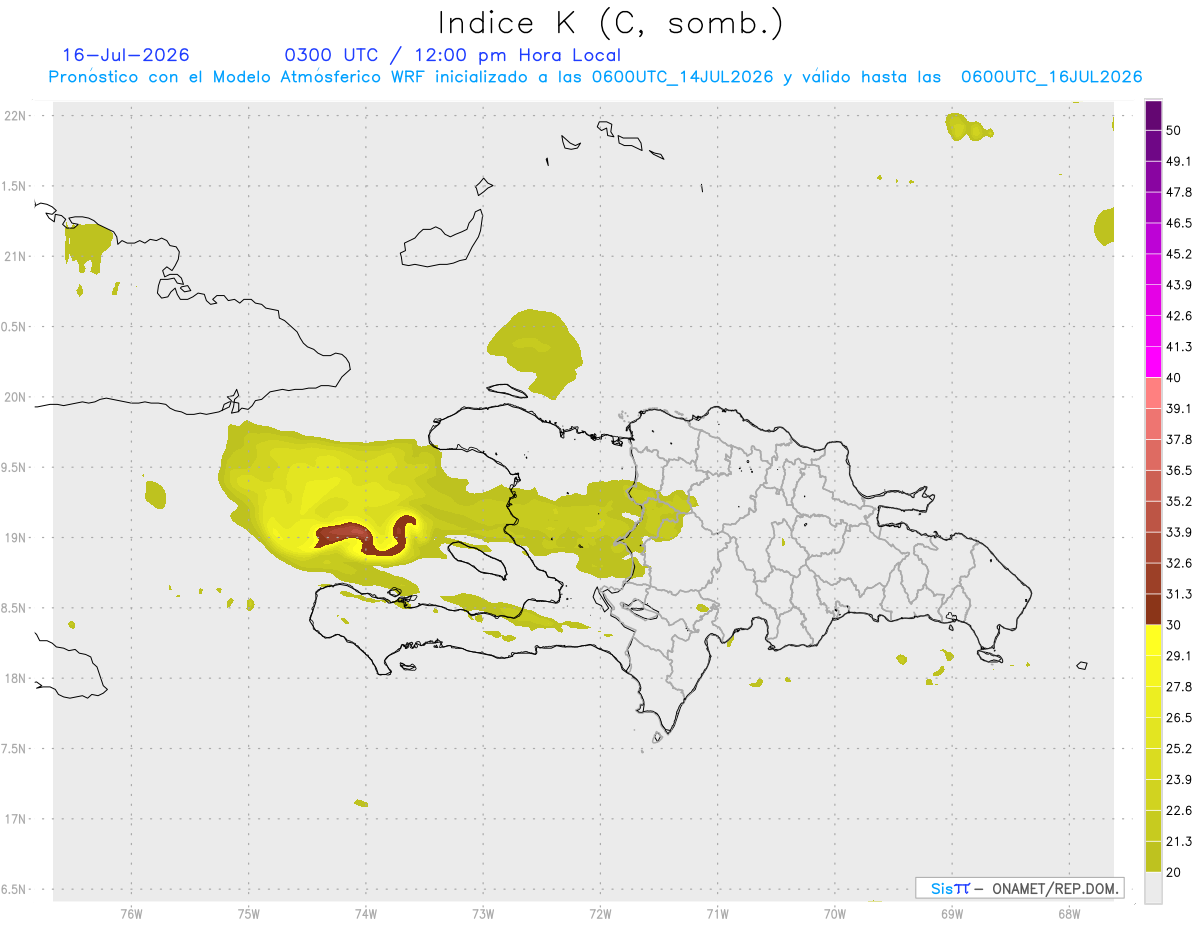Screen dimensions: 1200x927
Task: Click the color bar label "45.2"
Action: tap(1179, 254)
